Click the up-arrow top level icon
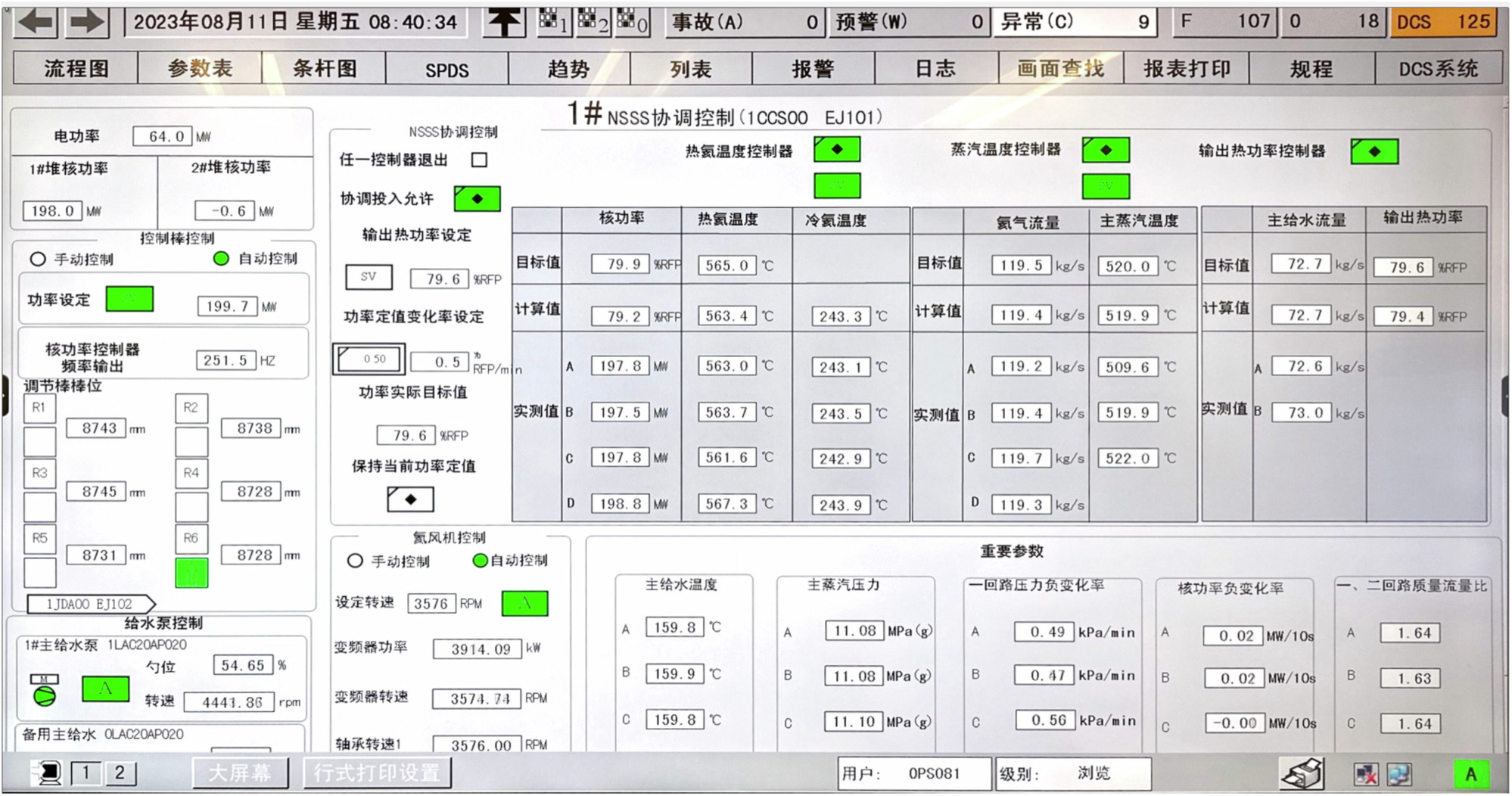The width and height of the screenshot is (1512, 796). (504, 22)
